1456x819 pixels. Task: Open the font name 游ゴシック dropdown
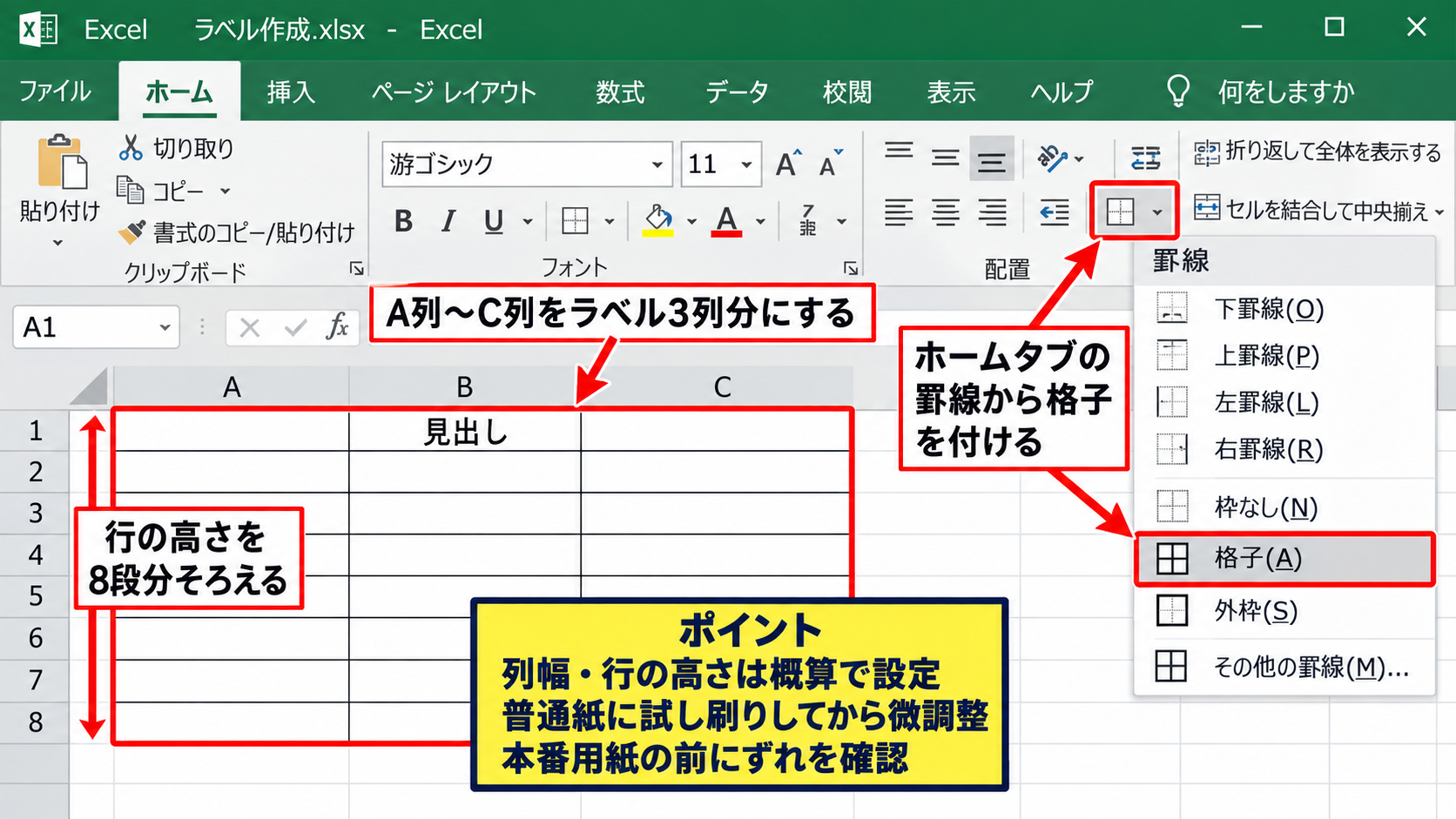657,164
